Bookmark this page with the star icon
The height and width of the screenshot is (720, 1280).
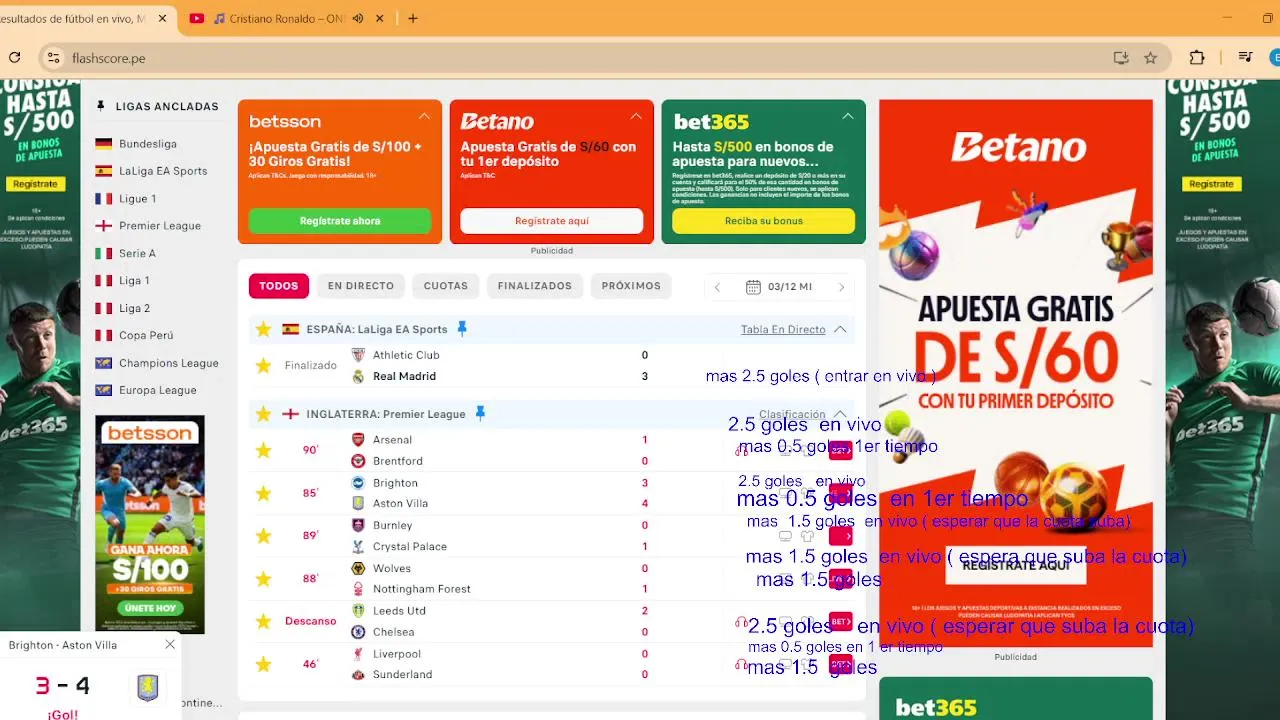(x=1151, y=58)
